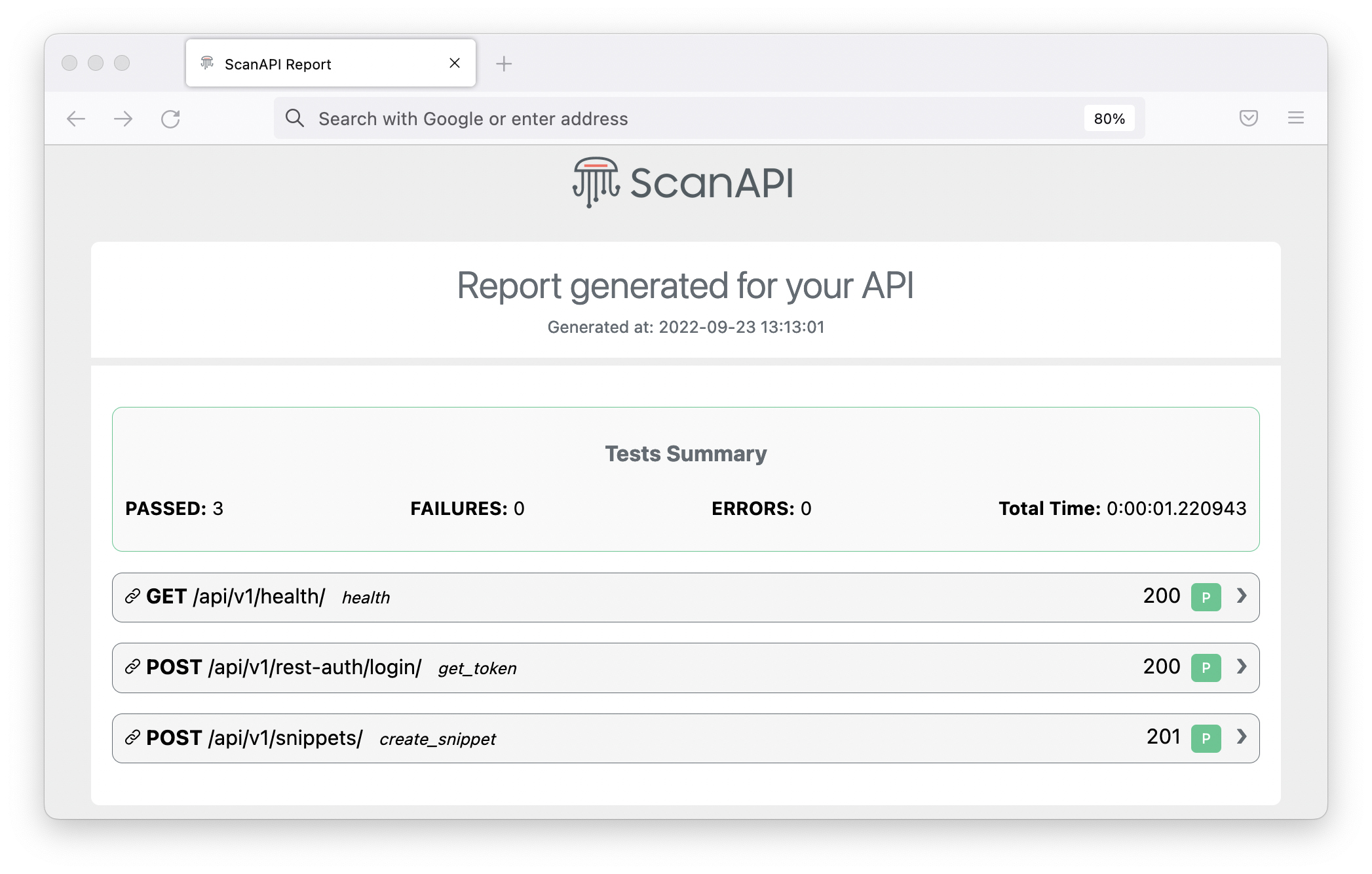1372x874 pixels.
Task: Click the back navigation arrow
Action: [x=76, y=118]
